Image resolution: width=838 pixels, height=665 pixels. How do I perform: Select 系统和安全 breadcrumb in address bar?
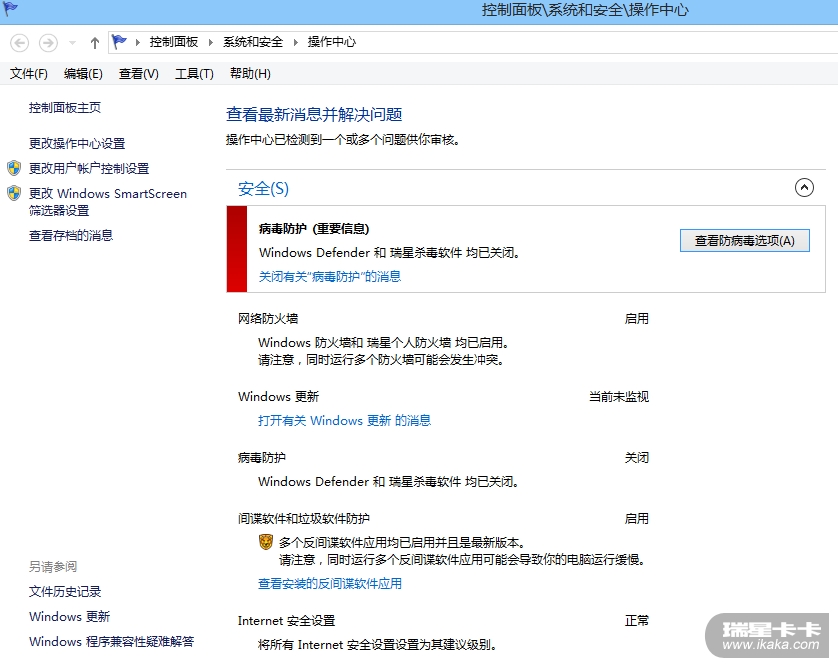click(x=253, y=42)
